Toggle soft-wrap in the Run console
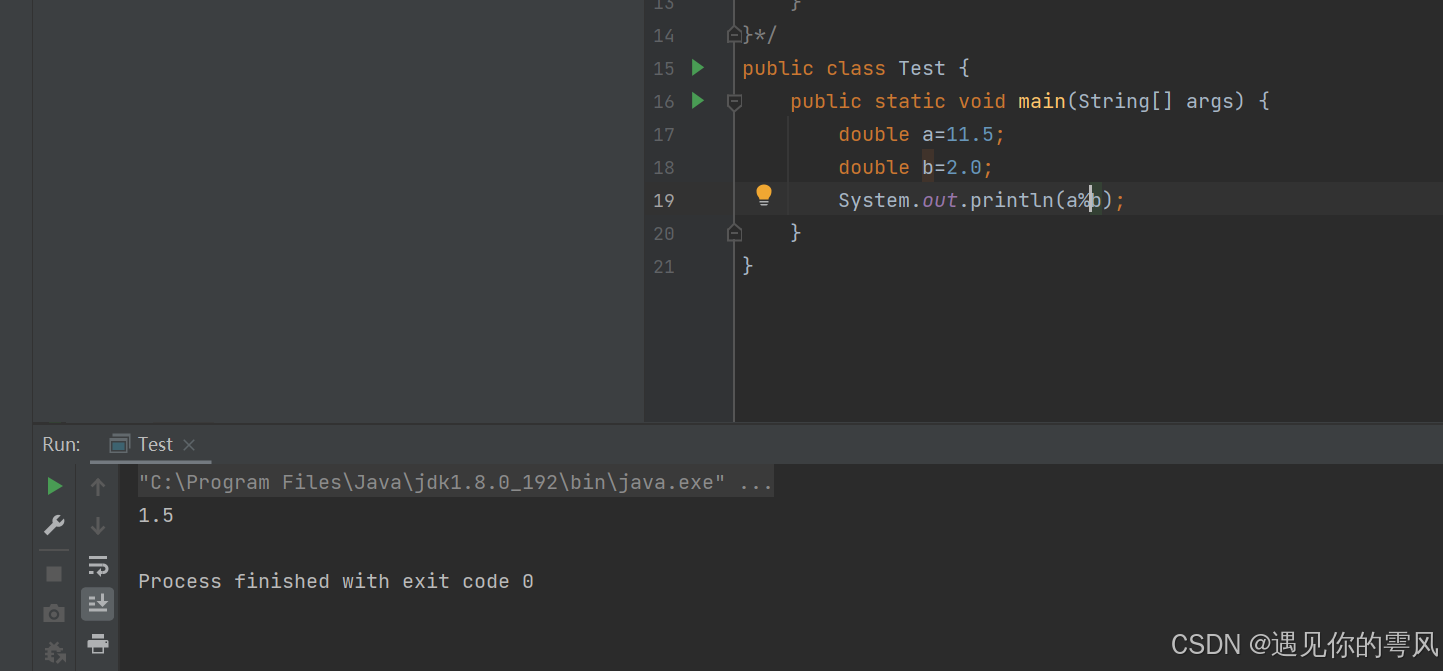The width and height of the screenshot is (1443, 671). coord(98,566)
